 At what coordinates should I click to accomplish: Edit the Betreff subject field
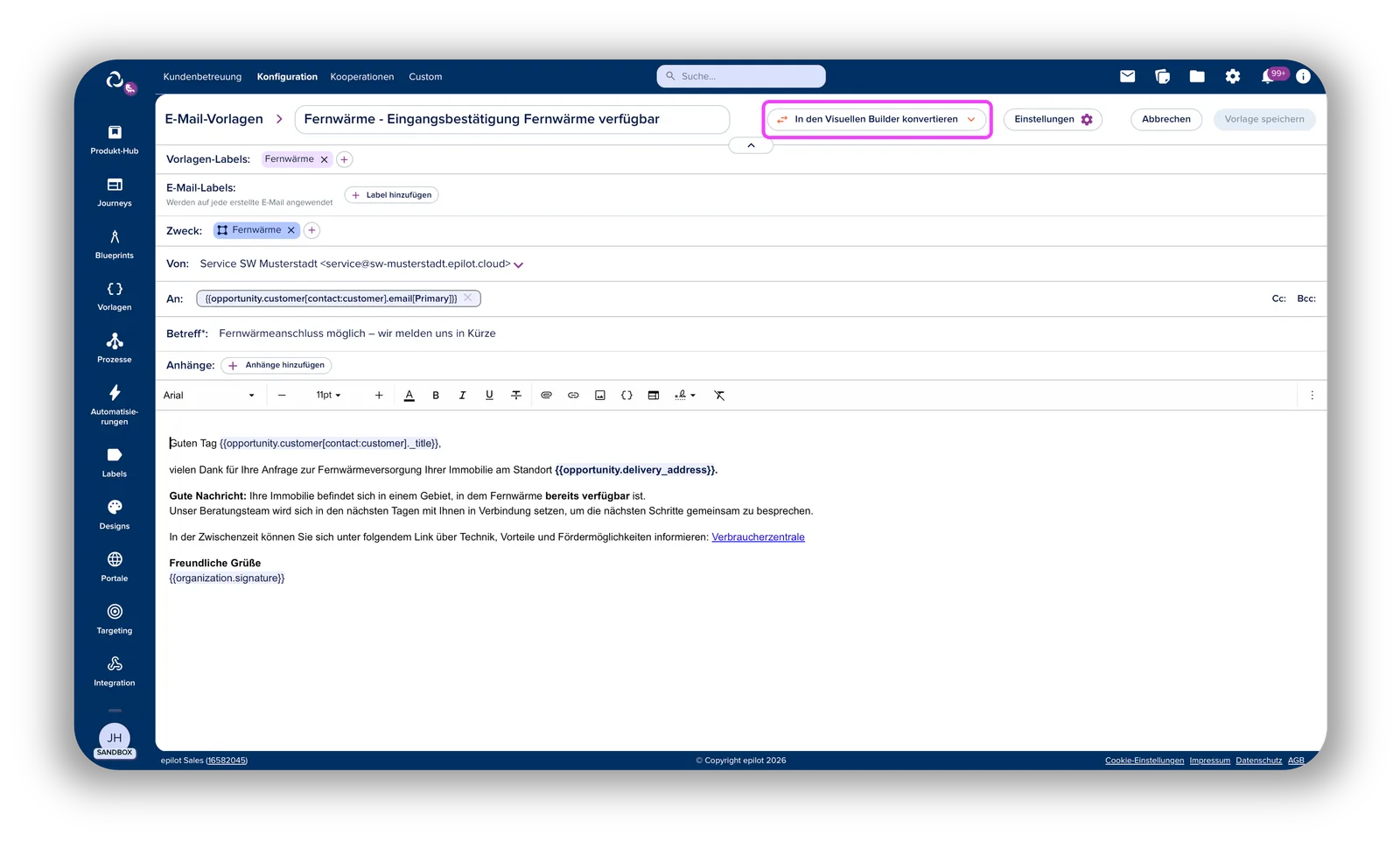coord(766,333)
